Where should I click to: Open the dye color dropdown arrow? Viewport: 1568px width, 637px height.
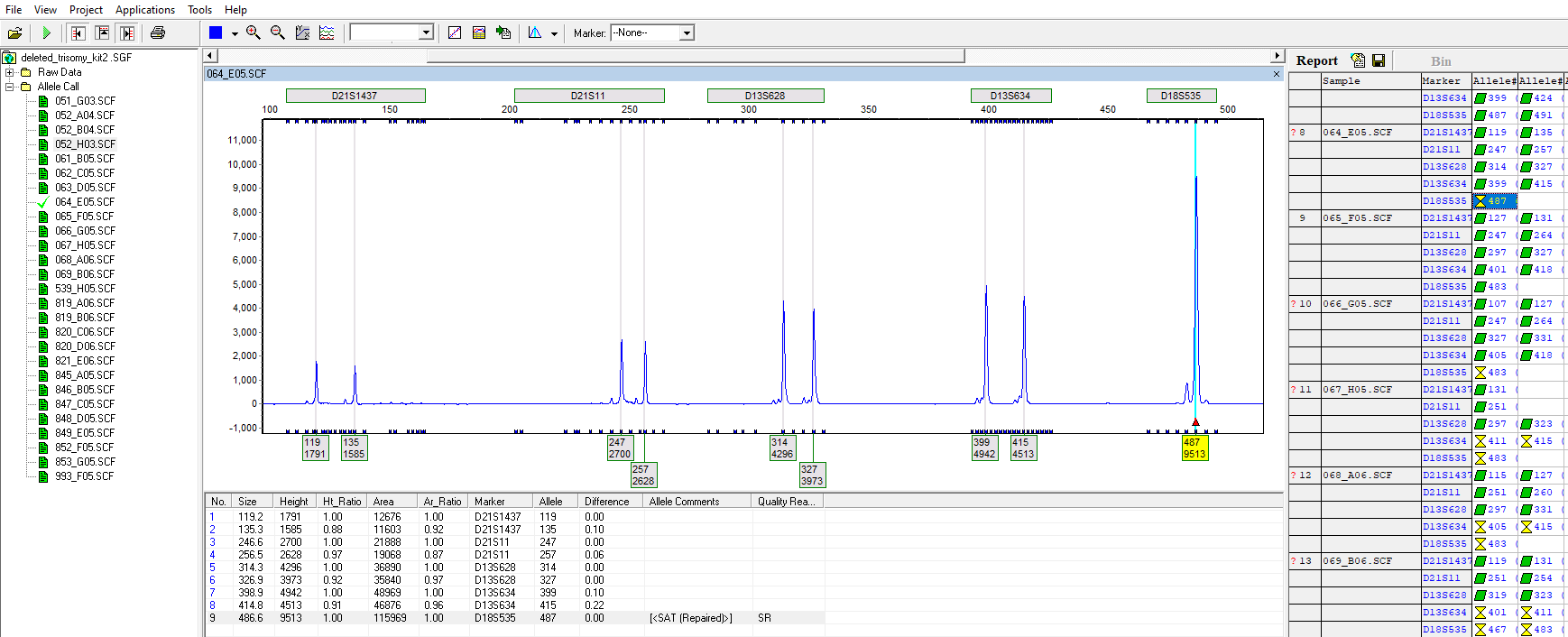tap(235, 33)
